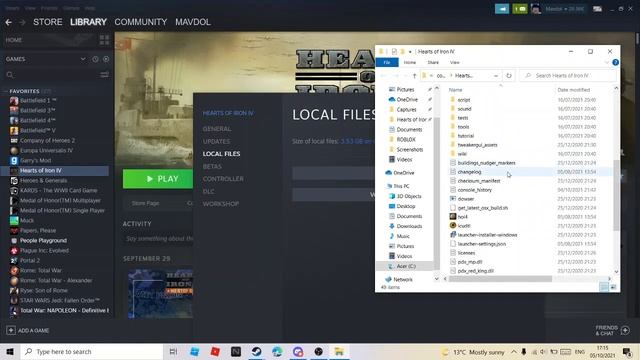Click the Explorer Up one level arrow

coord(414,76)
